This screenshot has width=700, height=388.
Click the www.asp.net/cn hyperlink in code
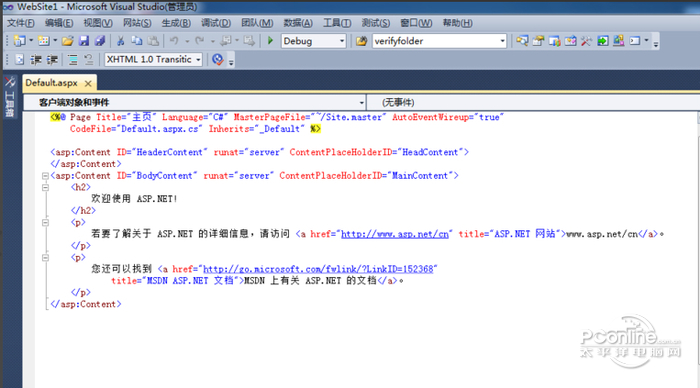(395, 234)
